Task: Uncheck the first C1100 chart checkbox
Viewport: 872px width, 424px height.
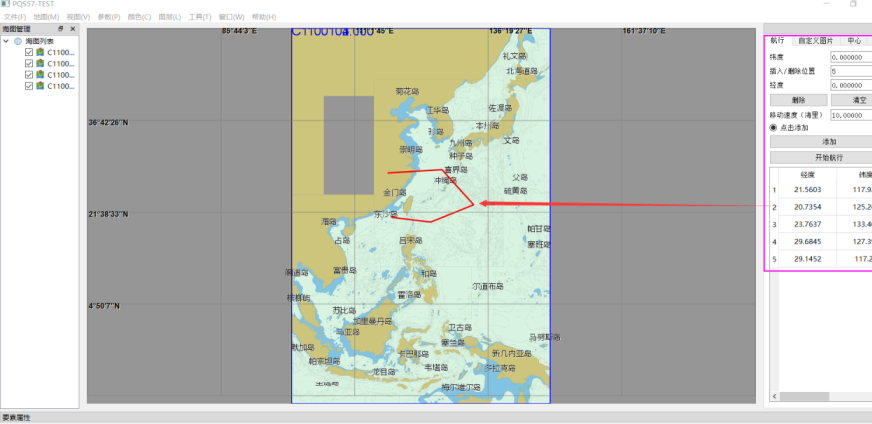Action: click(29, 52)
